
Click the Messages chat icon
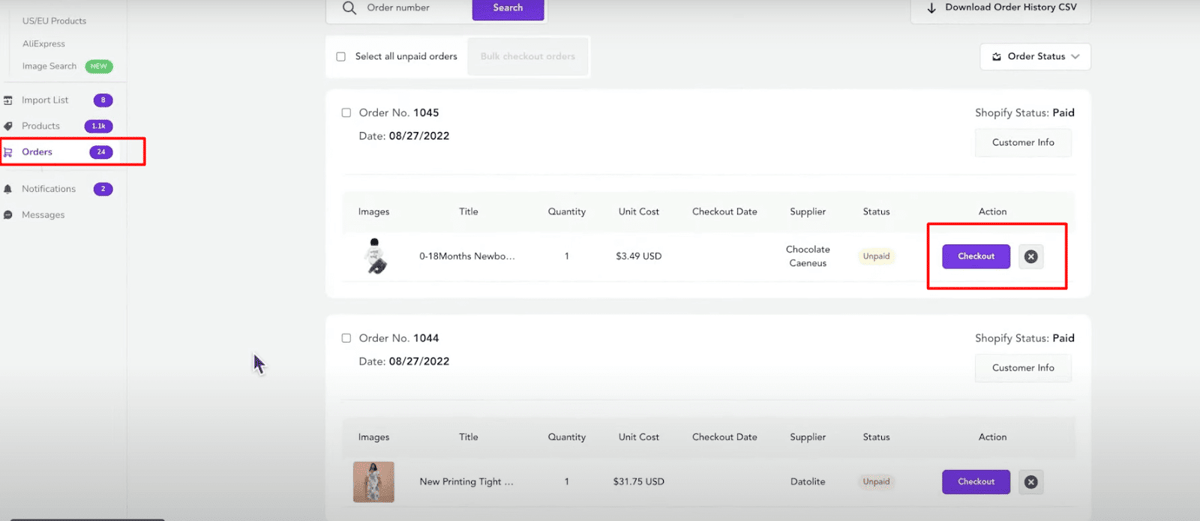[x=8, y=215]
